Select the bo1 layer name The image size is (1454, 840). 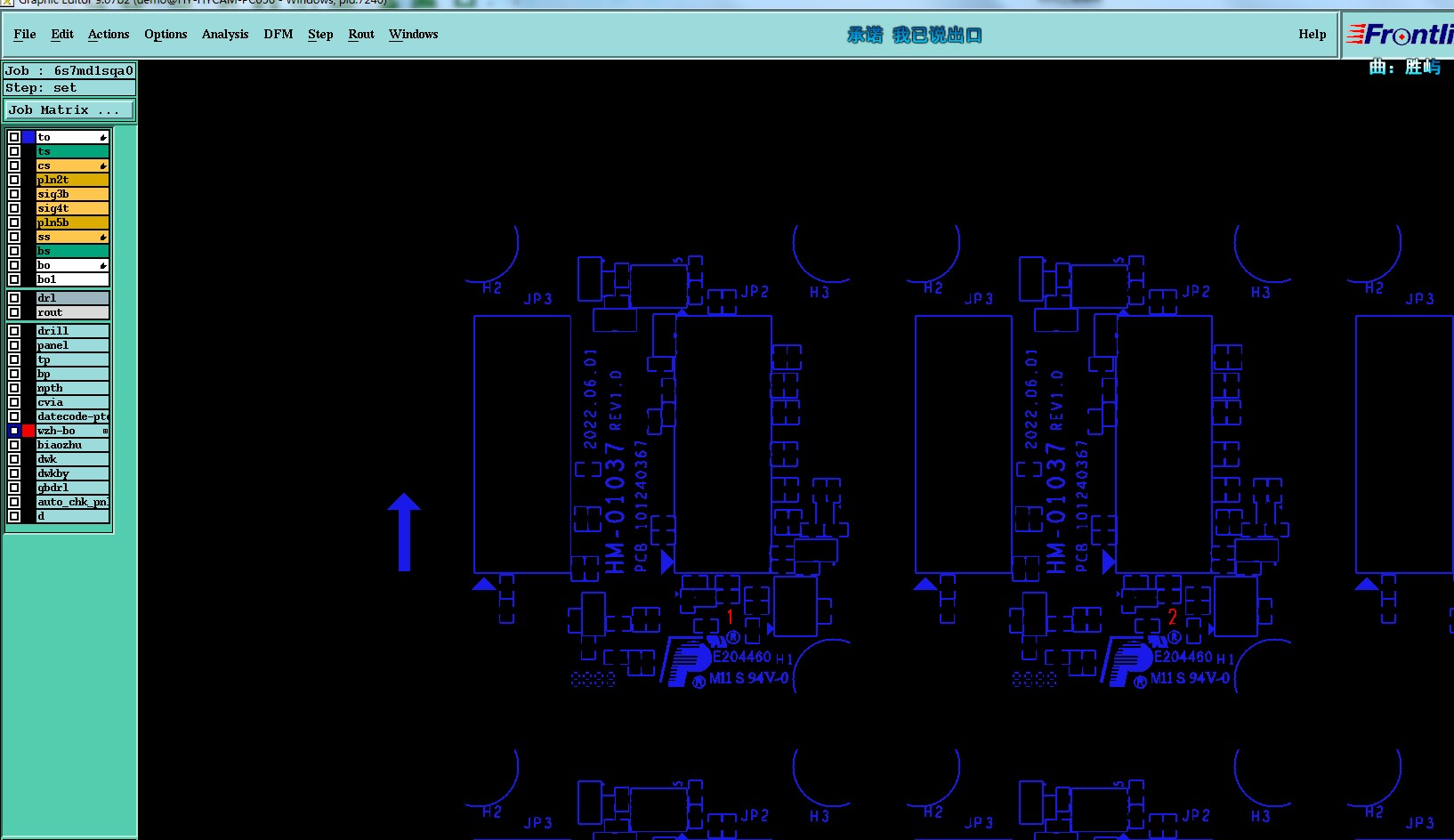72,279
